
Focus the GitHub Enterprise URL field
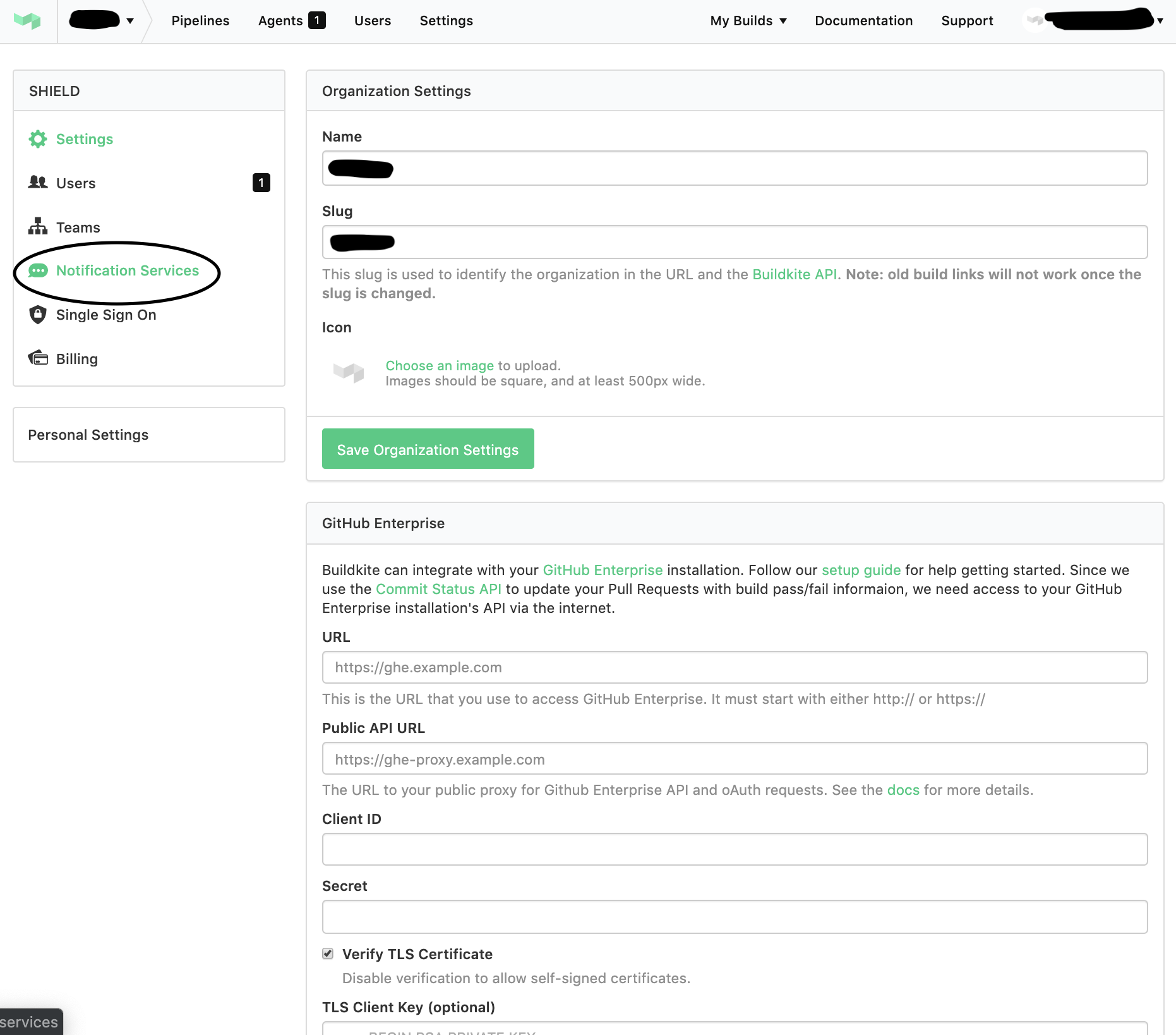(735, 667)
